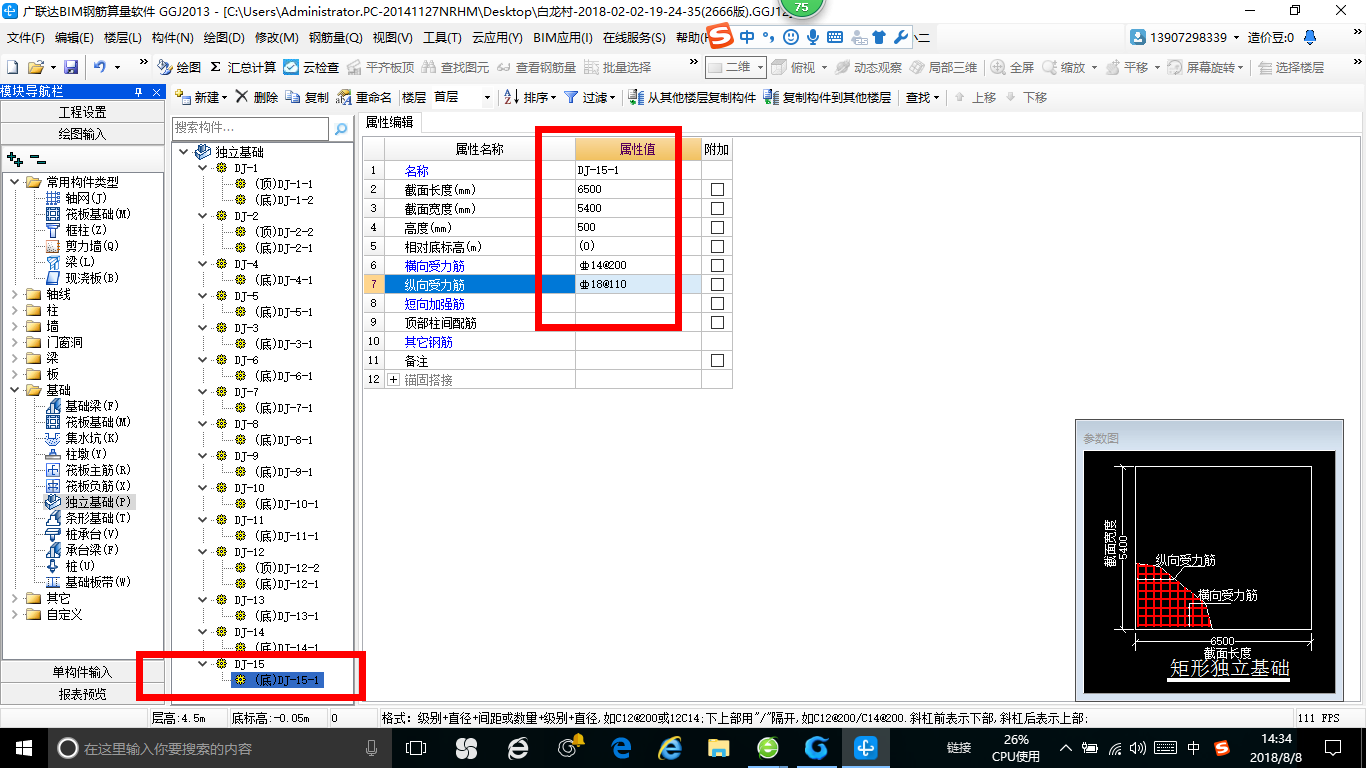
Task: Open Internet Explorer from the taskbar
Action: pyautogui.click(x=669, y=747)
